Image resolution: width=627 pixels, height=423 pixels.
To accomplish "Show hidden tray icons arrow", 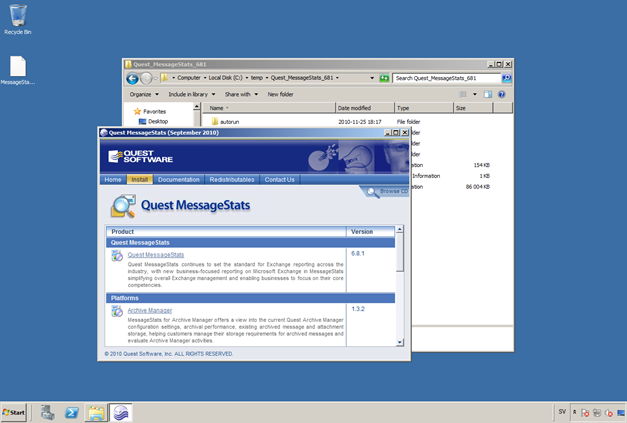I will tap(575, 412).
